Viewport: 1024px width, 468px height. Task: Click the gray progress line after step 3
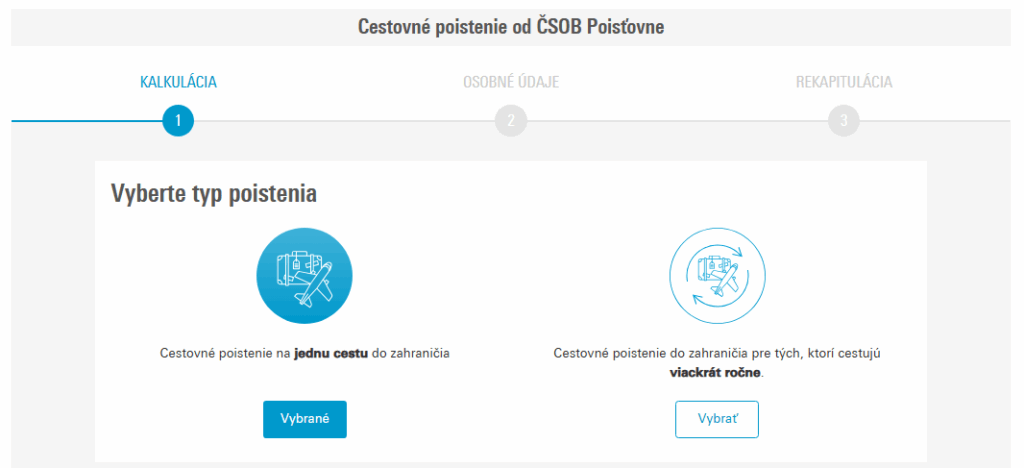(x=935, y=121)
